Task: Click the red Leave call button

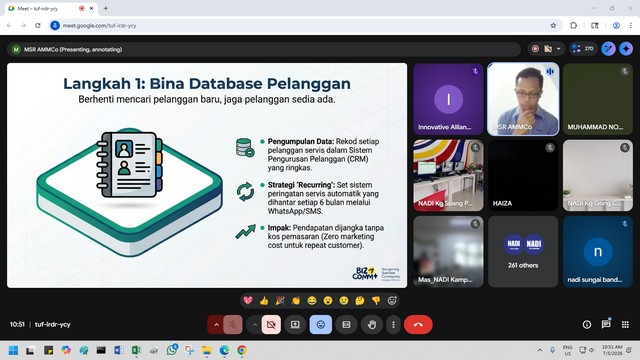Action: (x=418, y=324)
